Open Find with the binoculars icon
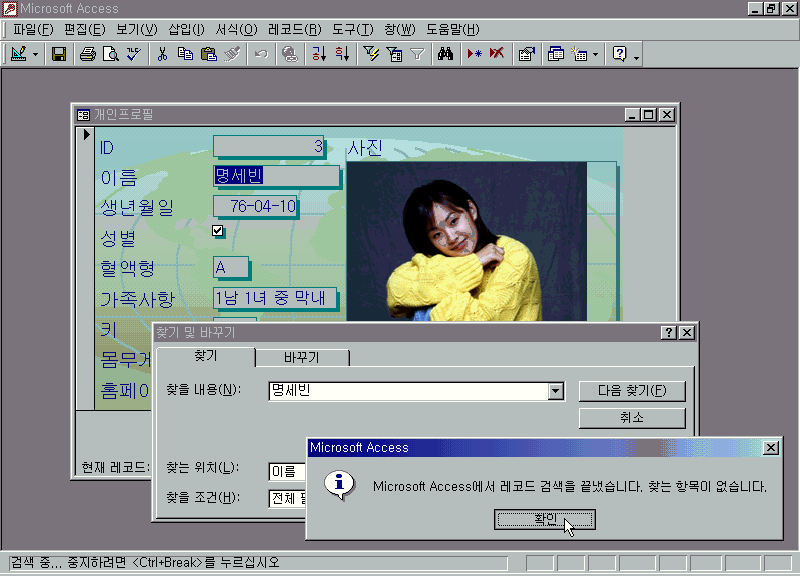This screenshot has height=576, width=800. (x=445, y=54)
